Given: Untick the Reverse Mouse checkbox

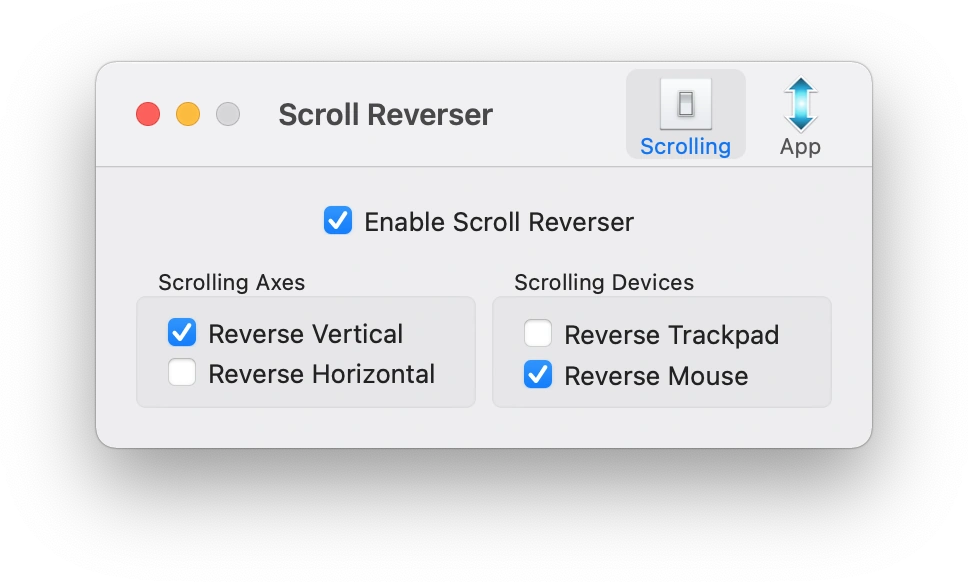Looking at the screenshot, I should [538, 375].
